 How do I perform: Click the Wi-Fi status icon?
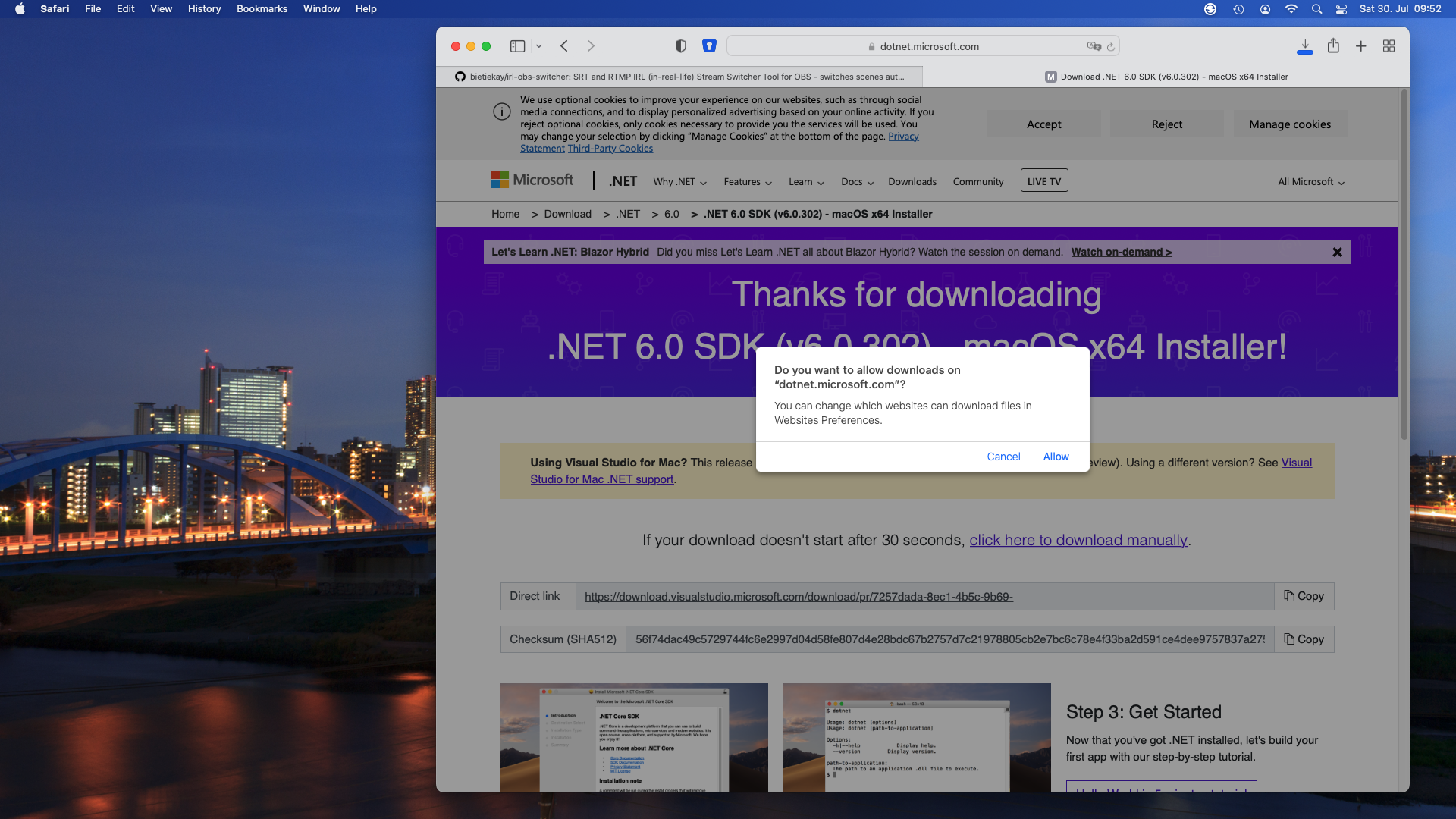[1291, 9]
